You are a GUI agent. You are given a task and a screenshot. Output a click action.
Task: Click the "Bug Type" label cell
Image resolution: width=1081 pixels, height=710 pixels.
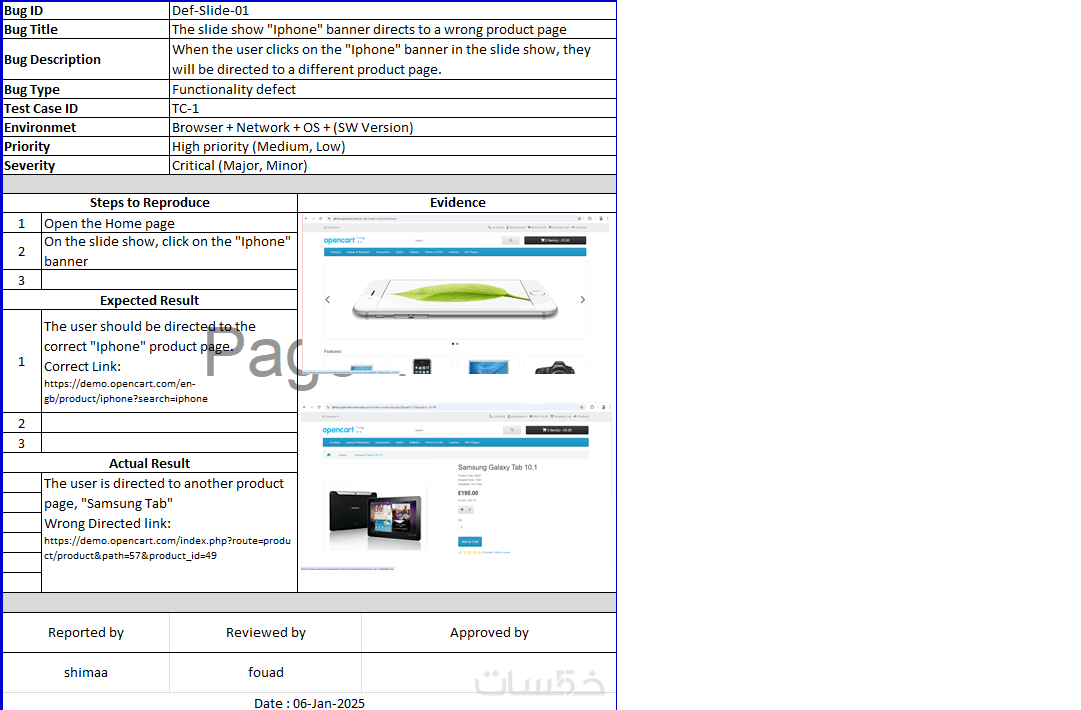(x=86, y=90)
